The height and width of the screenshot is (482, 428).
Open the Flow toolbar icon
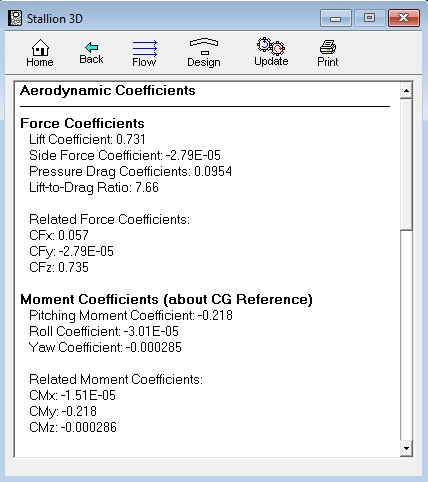click(x=144, y=53)
